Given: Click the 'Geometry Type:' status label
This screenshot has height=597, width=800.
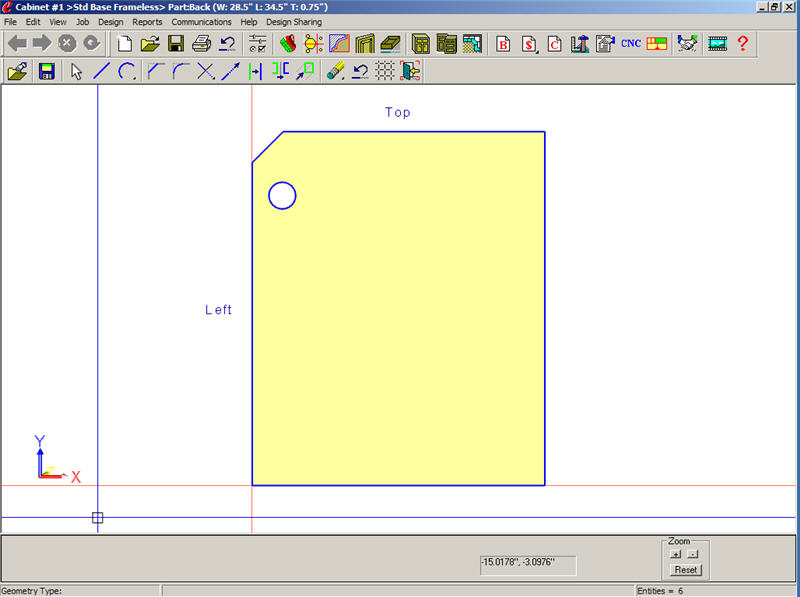Looking at the screenshot, I should coord(32,591).
